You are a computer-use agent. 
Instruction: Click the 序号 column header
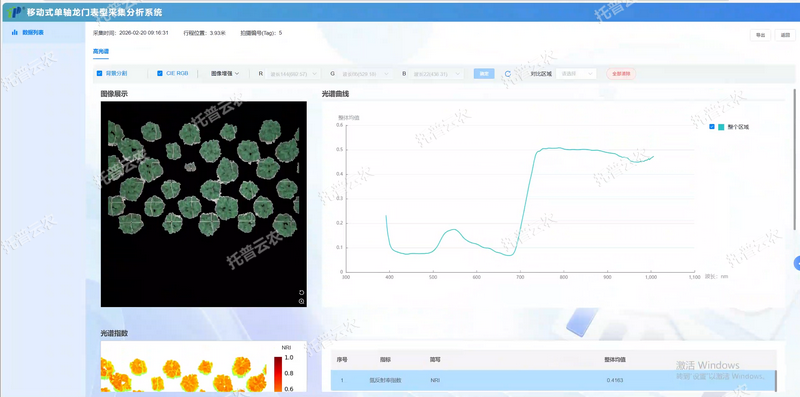click(x=342, y=360)
